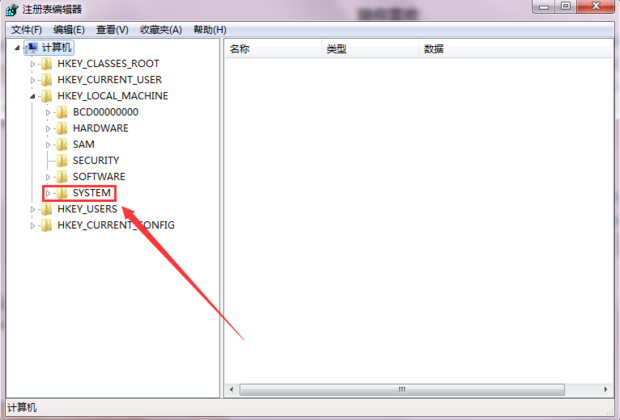Expand the SYSTEM key
Image resolution: width=620 pixels, height=420 pixels.
tap(48, 193)
